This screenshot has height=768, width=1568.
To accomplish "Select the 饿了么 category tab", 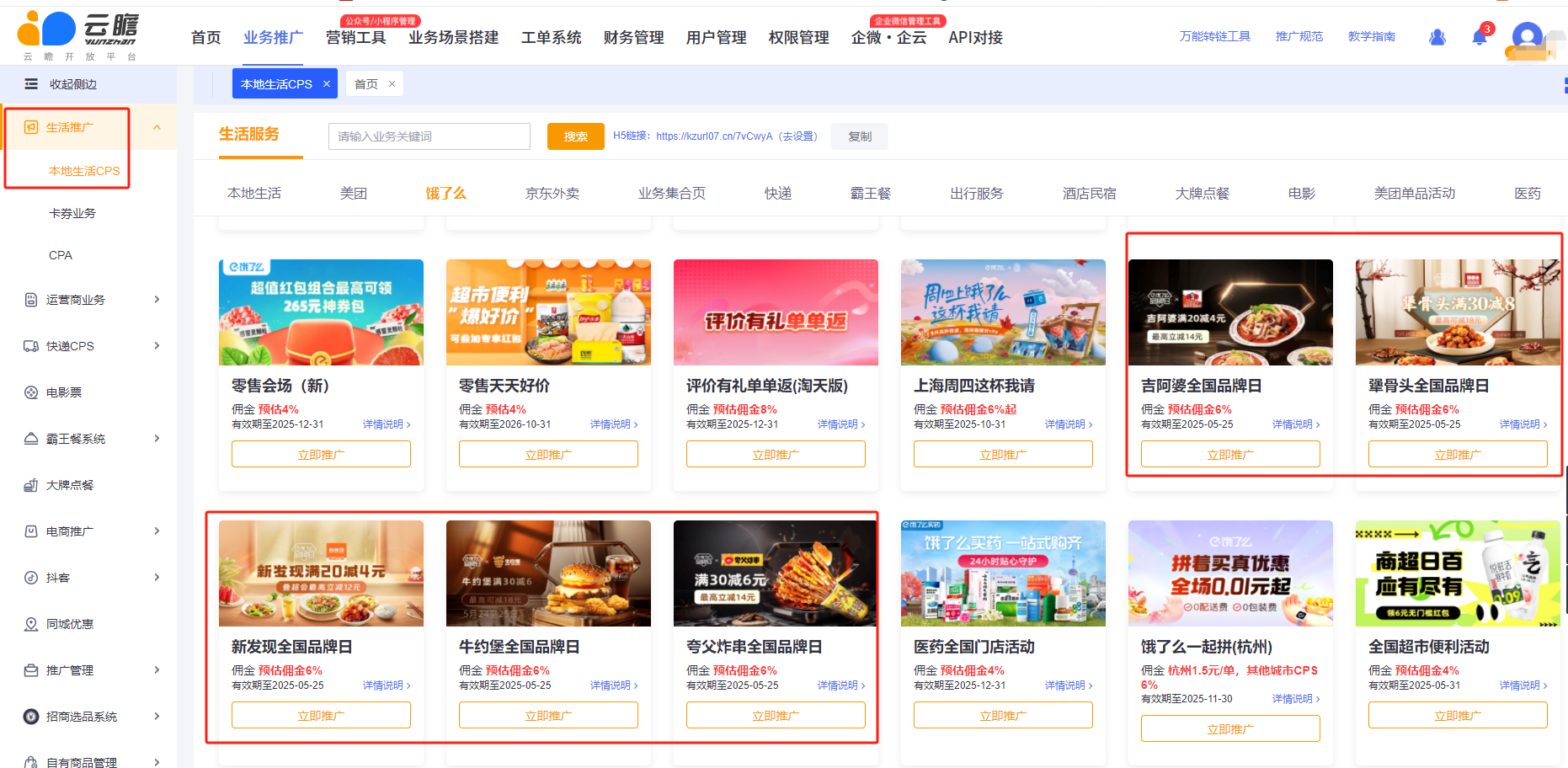I will click(x=445, y=193).
